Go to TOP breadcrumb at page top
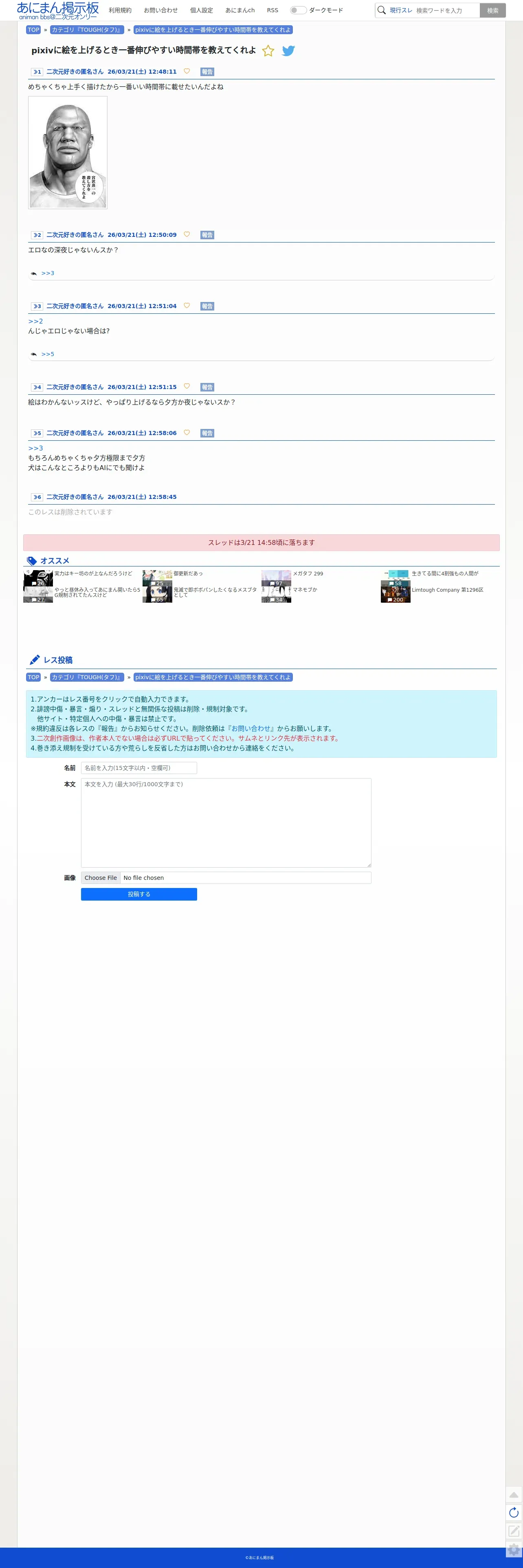523x1568 pixels. 33,30
